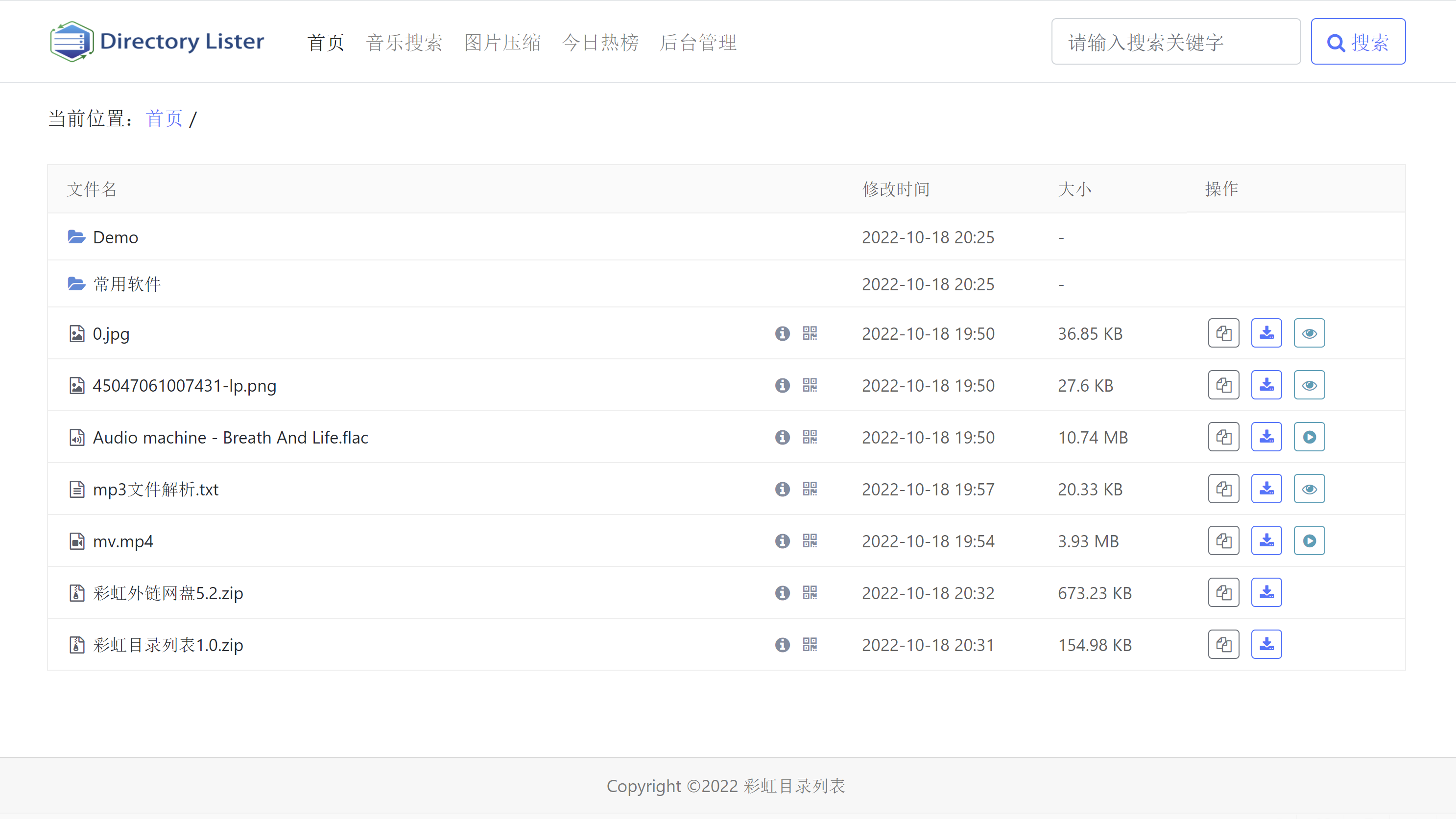Click the search input field
The width and height of the screenshot is (1456, 819).
click(1176, 41)
